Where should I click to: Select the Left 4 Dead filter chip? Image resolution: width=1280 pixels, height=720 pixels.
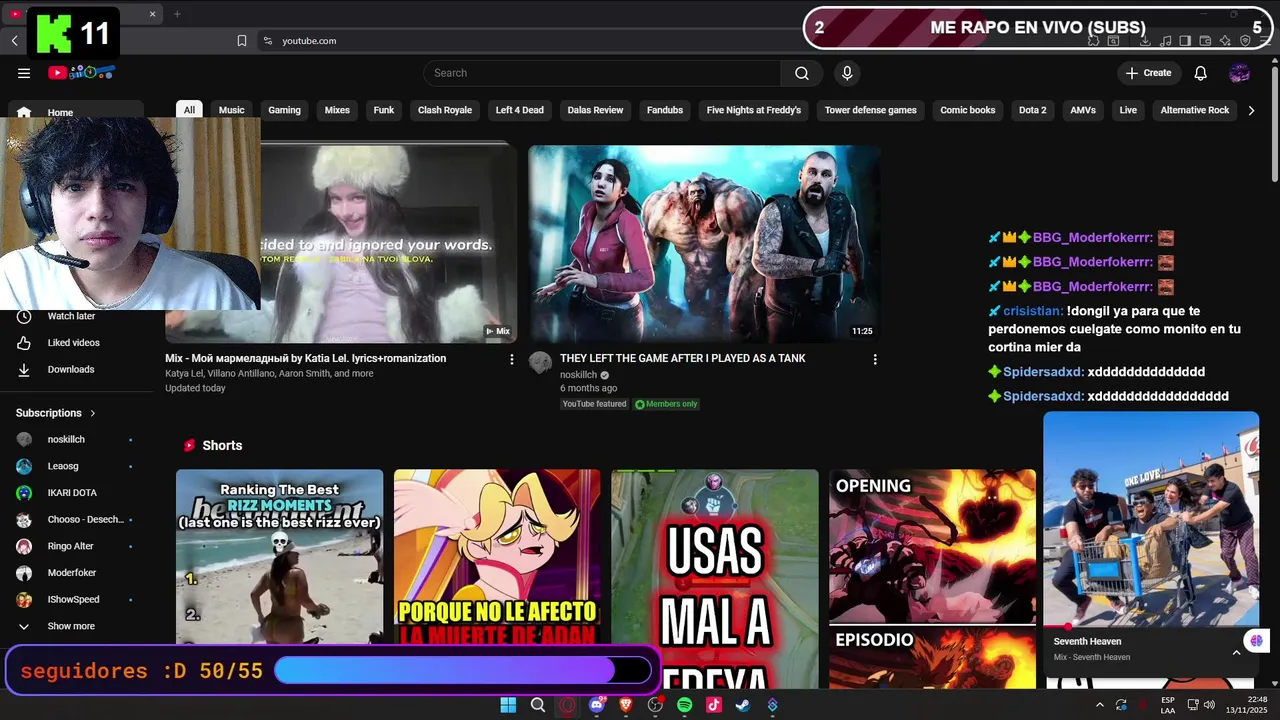pyautogui.click(x=520, y=110)
